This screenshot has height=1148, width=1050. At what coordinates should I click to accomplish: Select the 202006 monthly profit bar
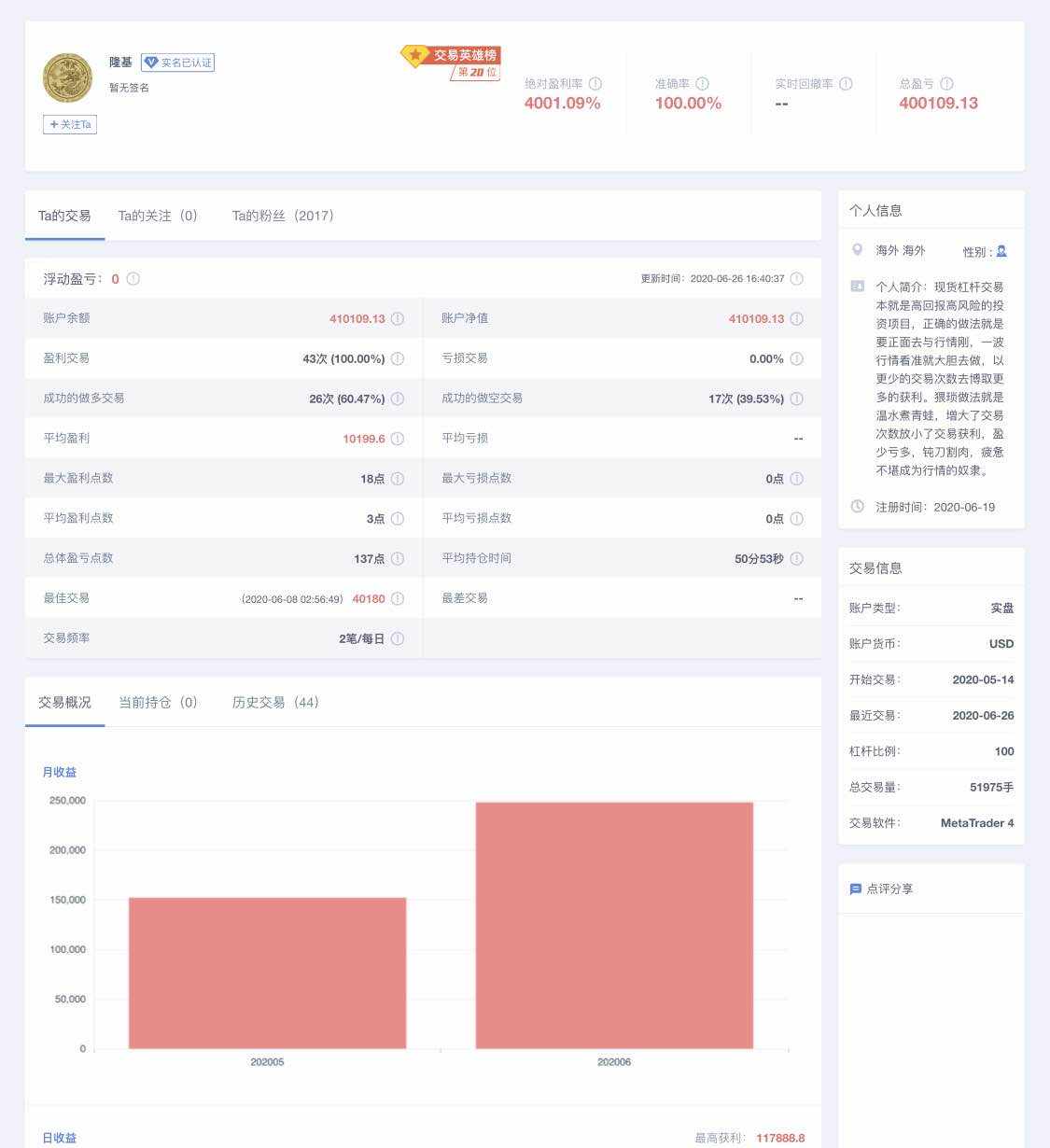614,926
